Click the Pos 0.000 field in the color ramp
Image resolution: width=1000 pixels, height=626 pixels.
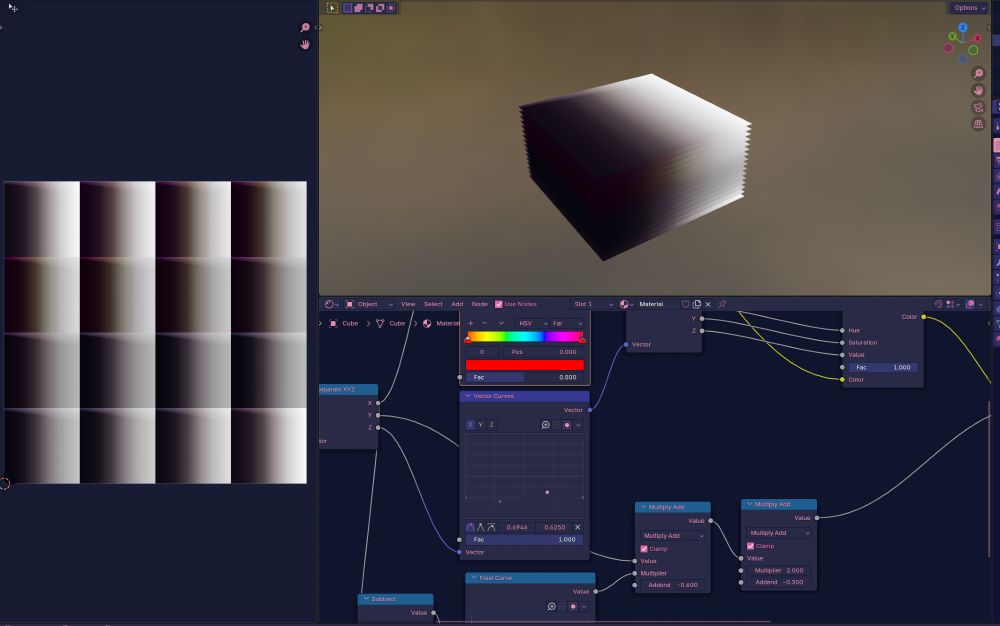tap(543, 352)
